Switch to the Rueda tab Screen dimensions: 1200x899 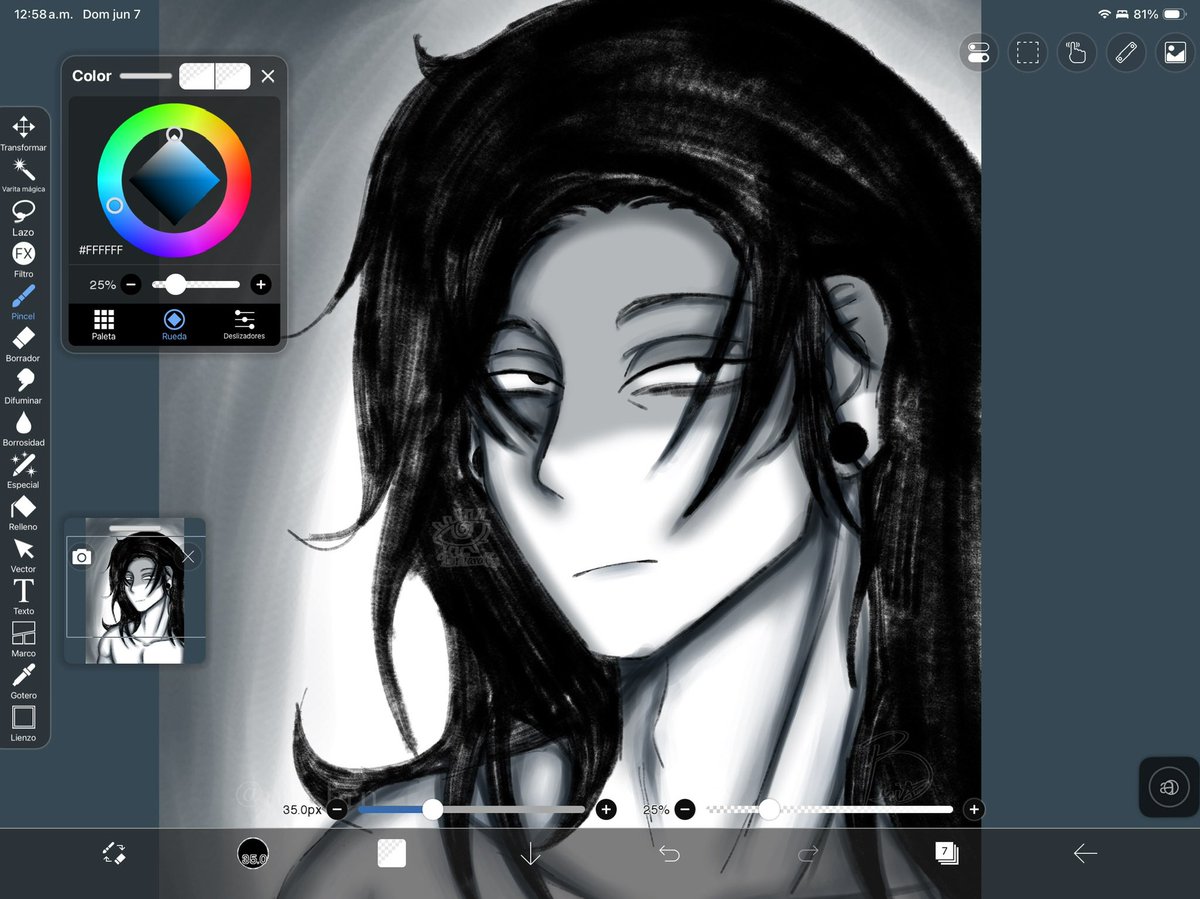pos(174,325)
